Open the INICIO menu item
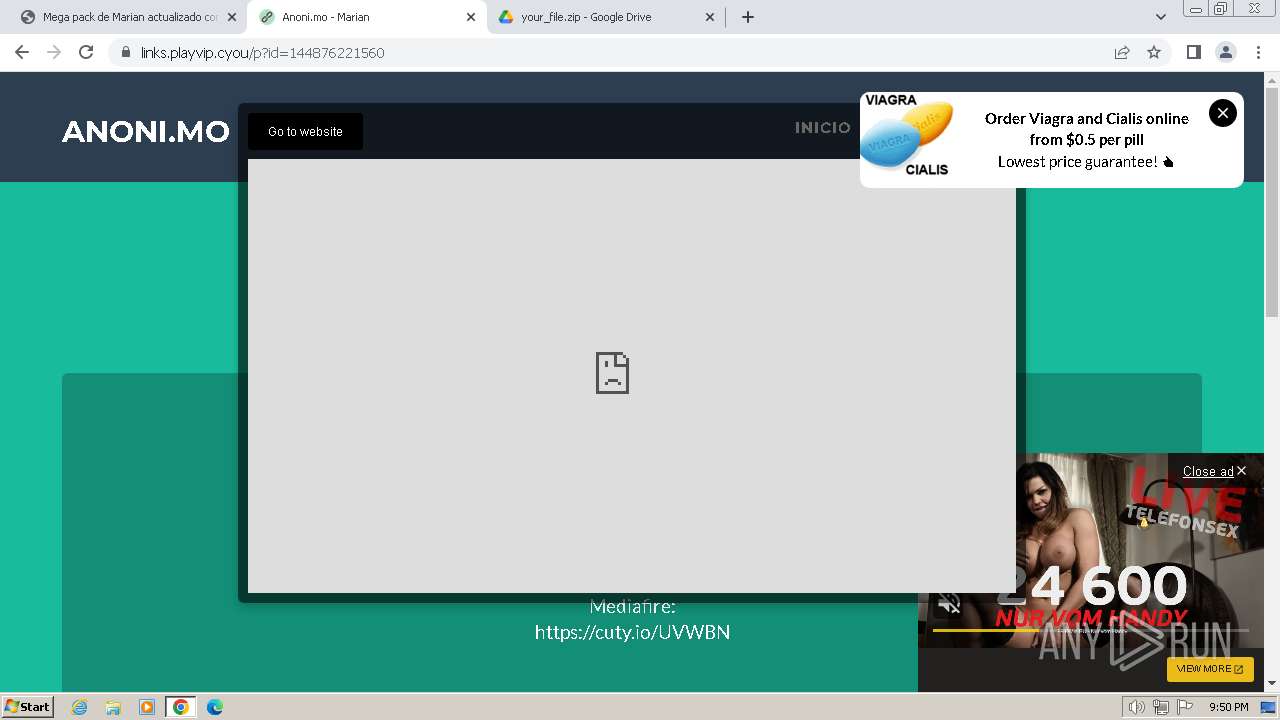 coord(822,127)
